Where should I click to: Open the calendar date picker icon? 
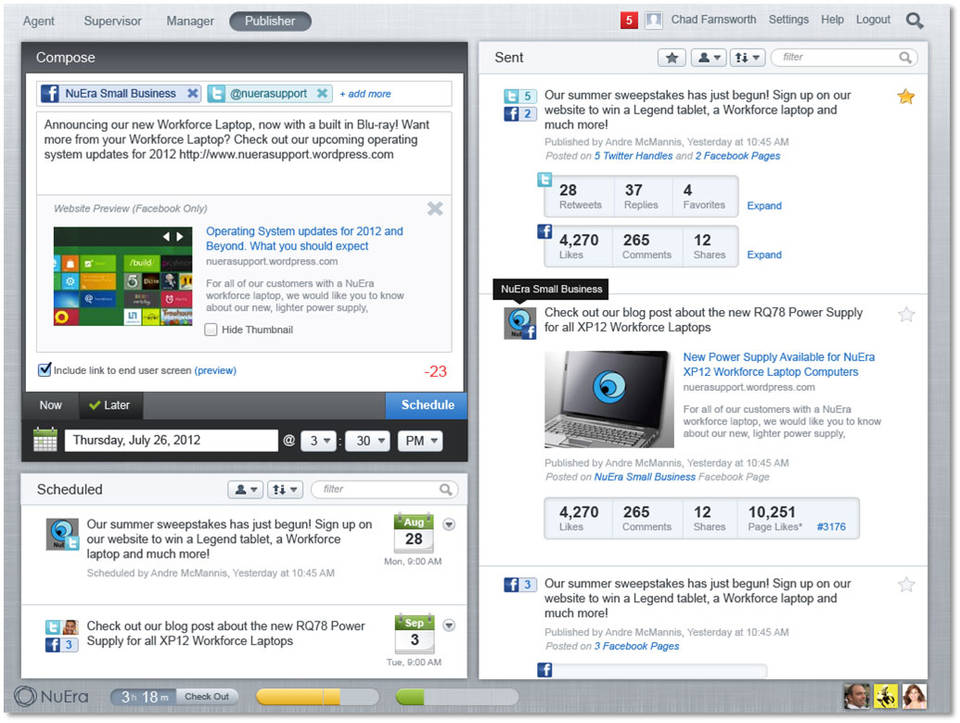click(x=45, y=440)
